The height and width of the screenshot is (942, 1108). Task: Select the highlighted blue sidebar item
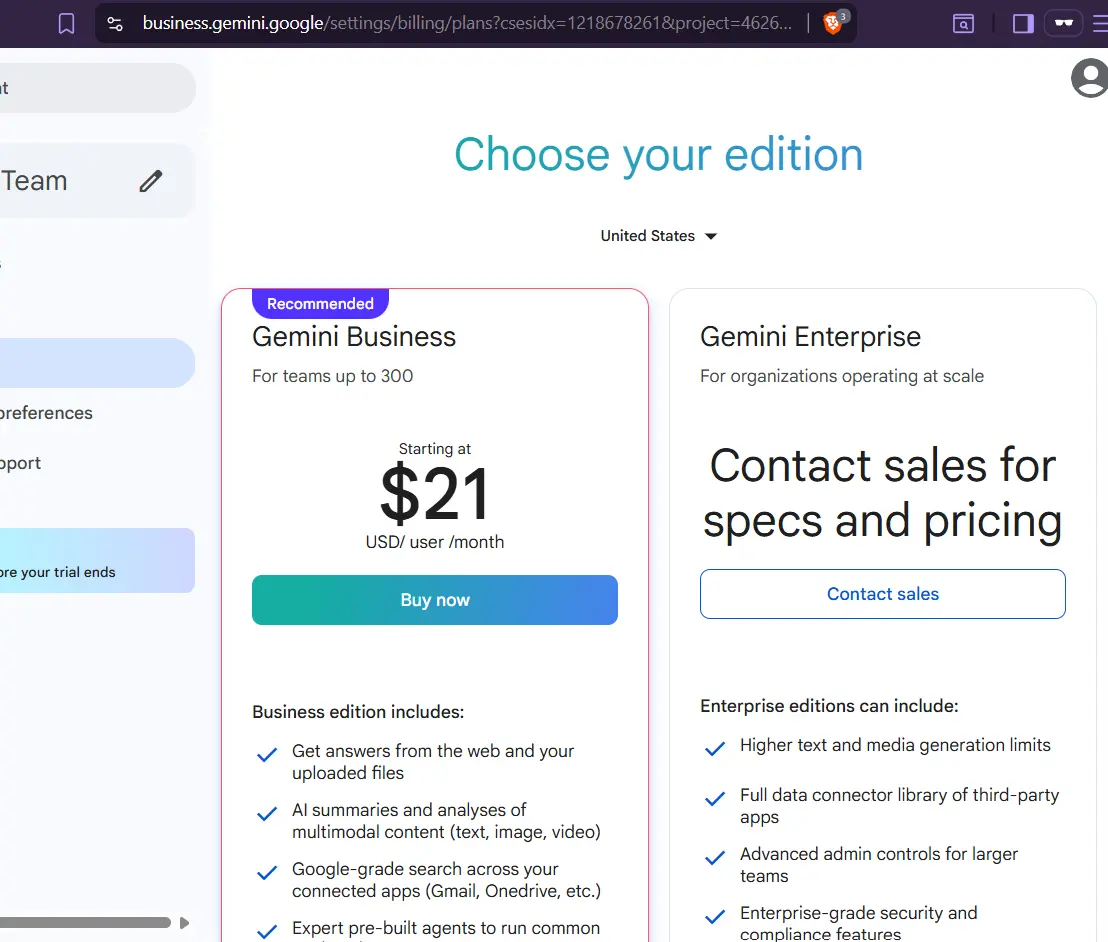click(x=97, y=363)
